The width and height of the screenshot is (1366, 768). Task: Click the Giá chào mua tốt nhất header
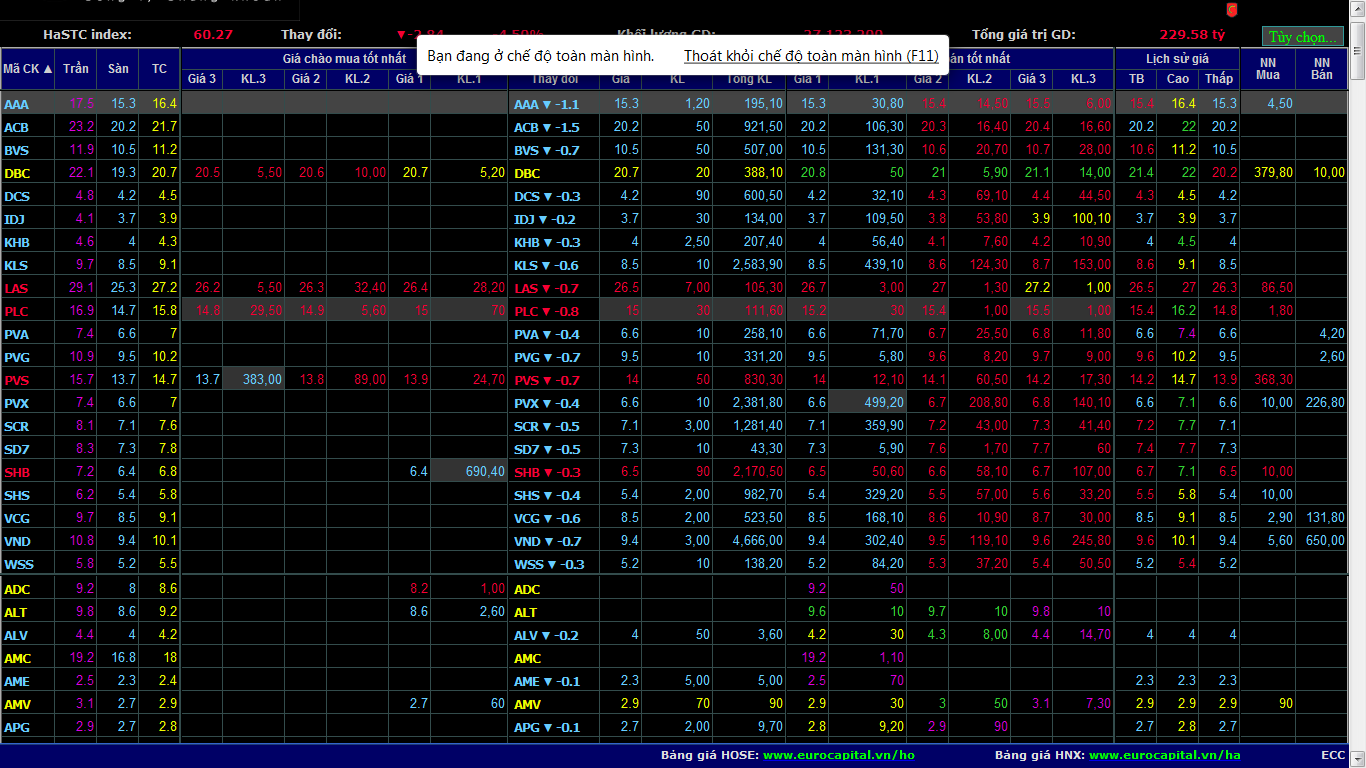click(x=344, y=59)
